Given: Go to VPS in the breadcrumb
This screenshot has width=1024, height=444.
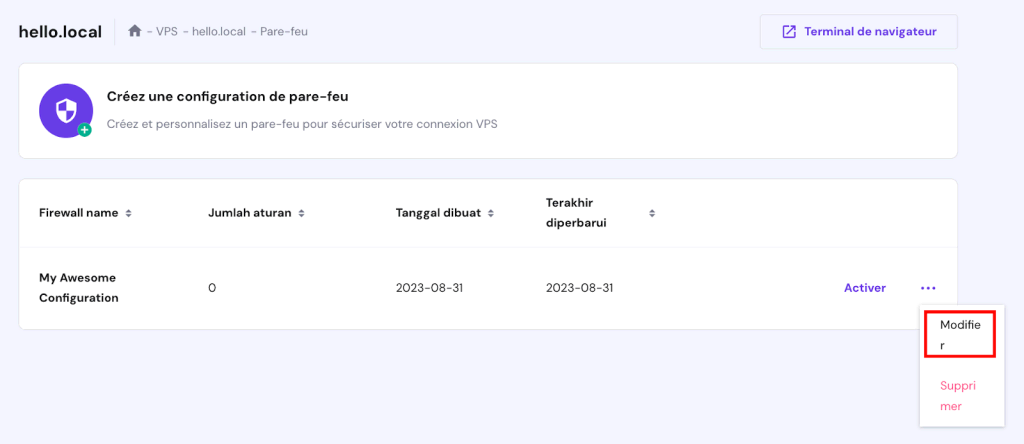Looking at the screenshot, I should coord(166,31).
